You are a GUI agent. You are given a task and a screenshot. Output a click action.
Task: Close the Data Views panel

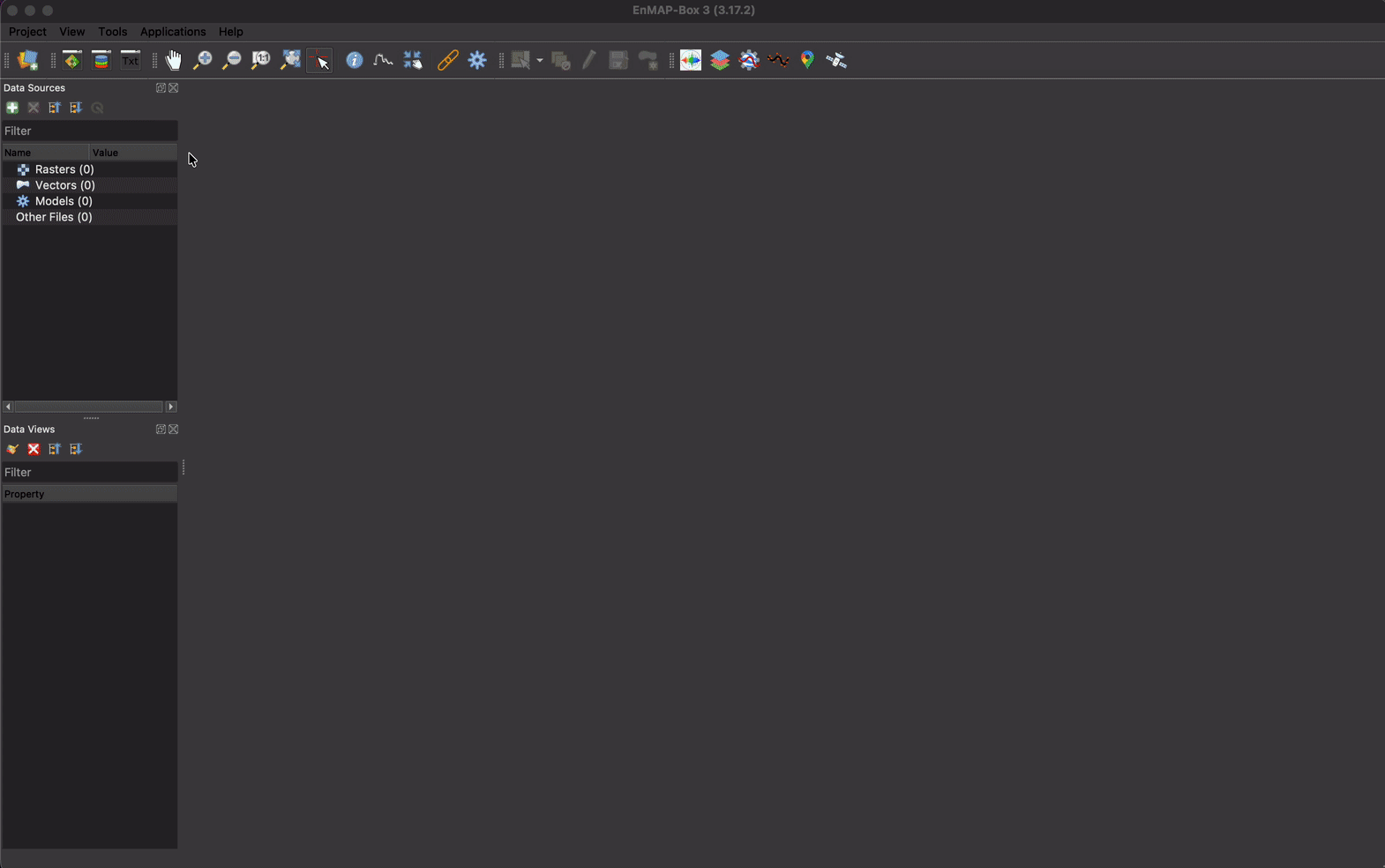(x=174, y=429)
